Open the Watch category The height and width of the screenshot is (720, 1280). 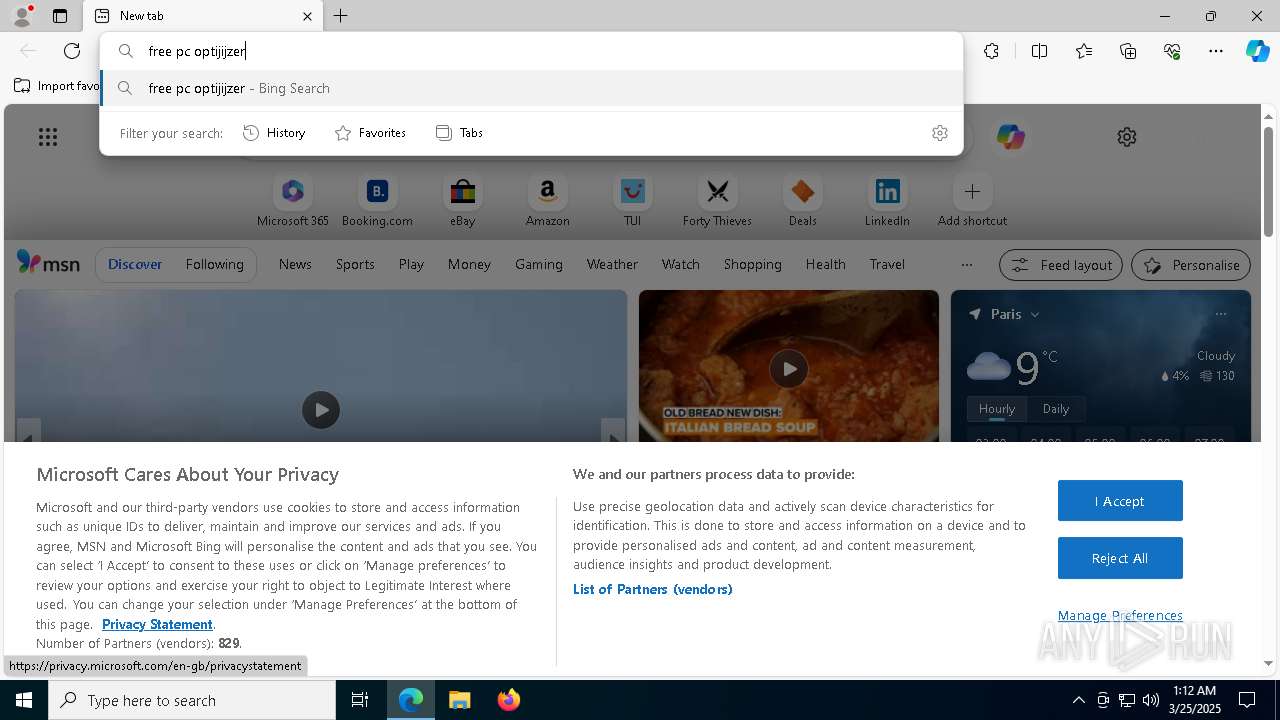[x=680, y=264]
